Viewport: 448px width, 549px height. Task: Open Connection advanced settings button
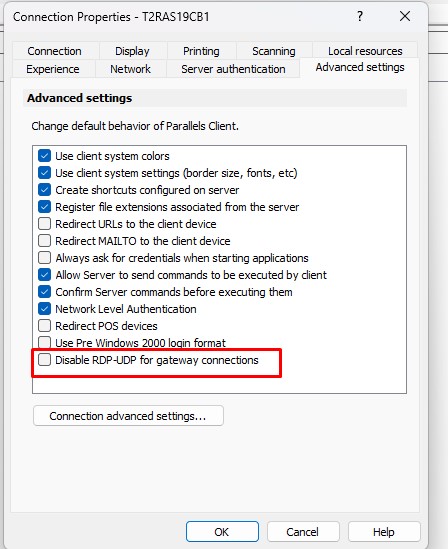coord(128,416)
